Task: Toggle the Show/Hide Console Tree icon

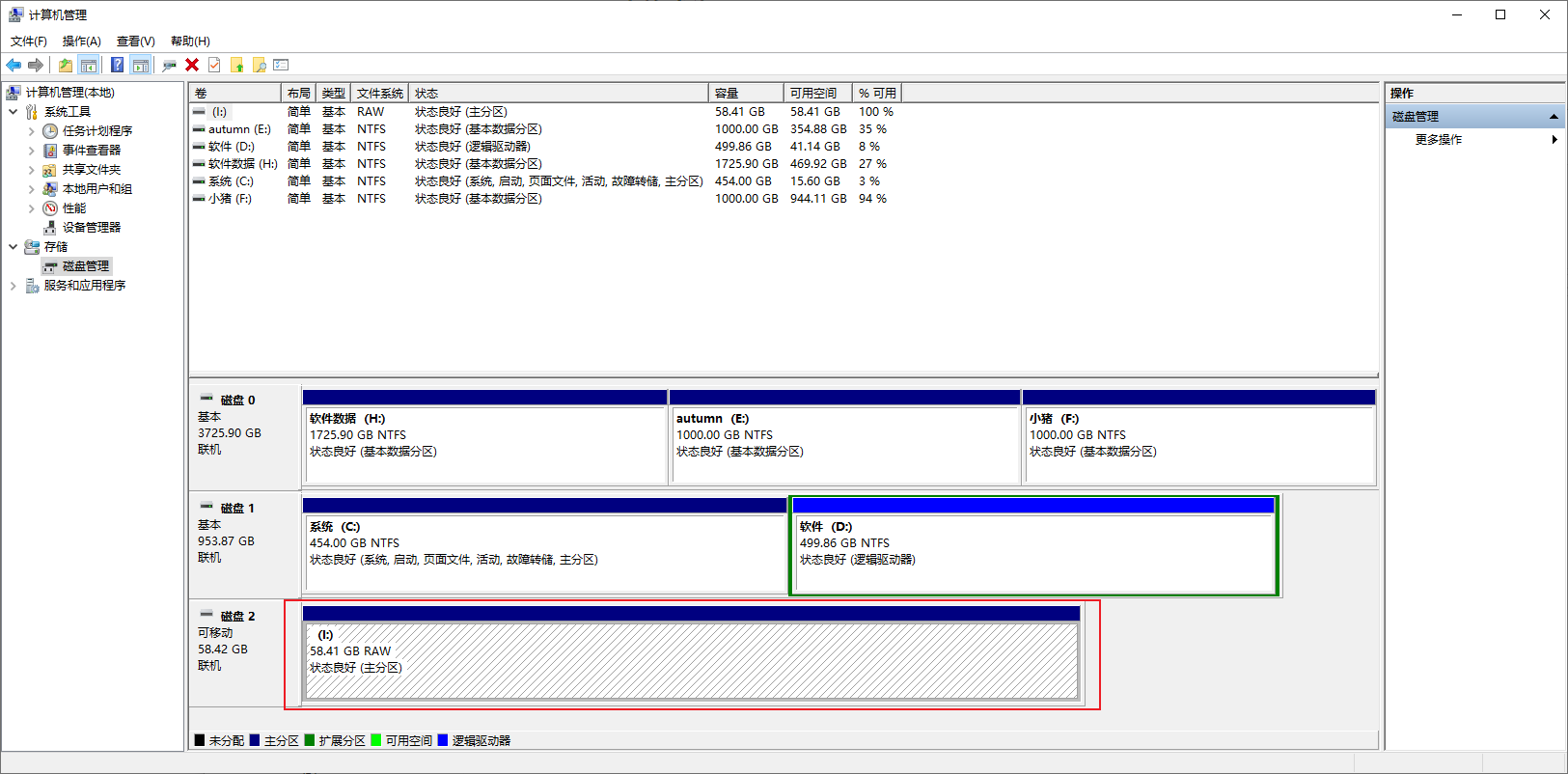Action: click(88, 65)
